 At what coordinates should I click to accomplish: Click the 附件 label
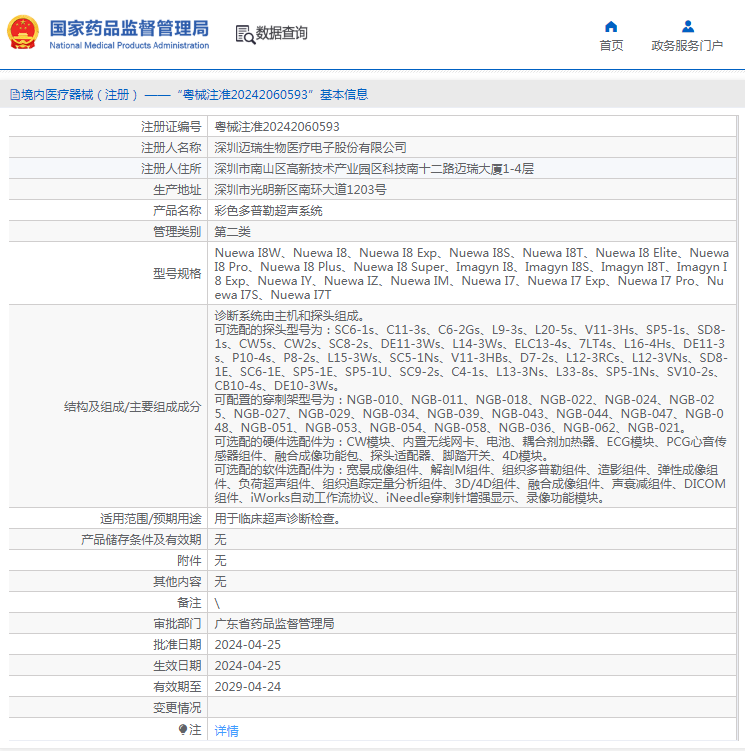pos(189,561)
